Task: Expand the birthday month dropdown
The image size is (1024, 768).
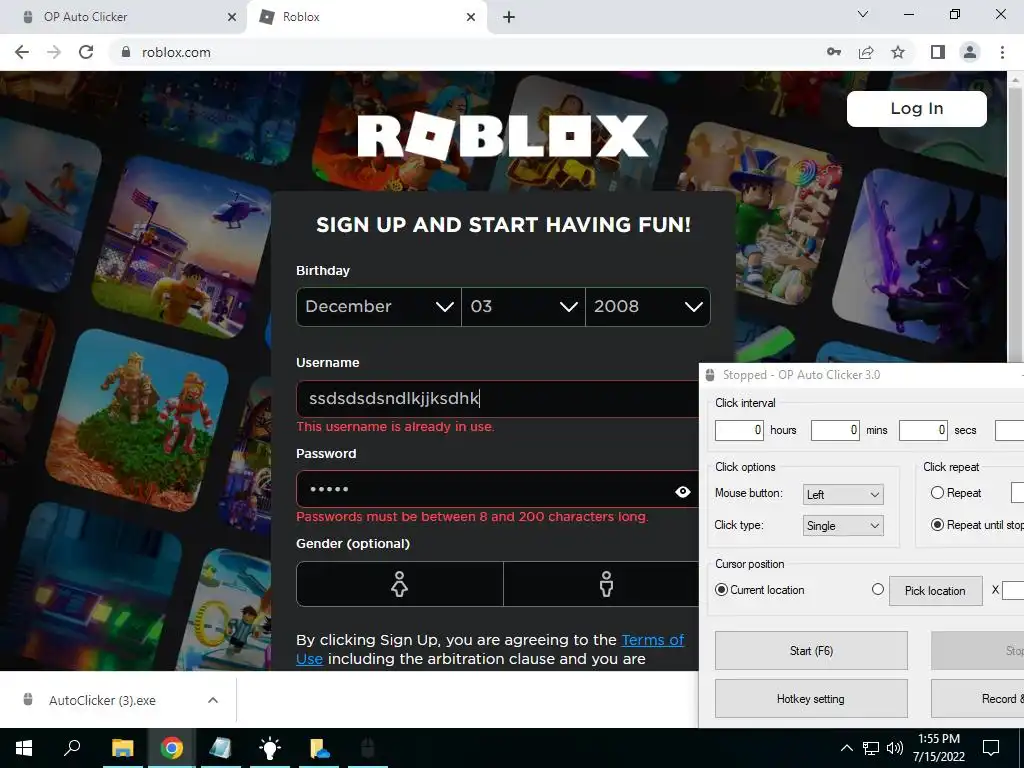Action: click(x=379, y=307)
